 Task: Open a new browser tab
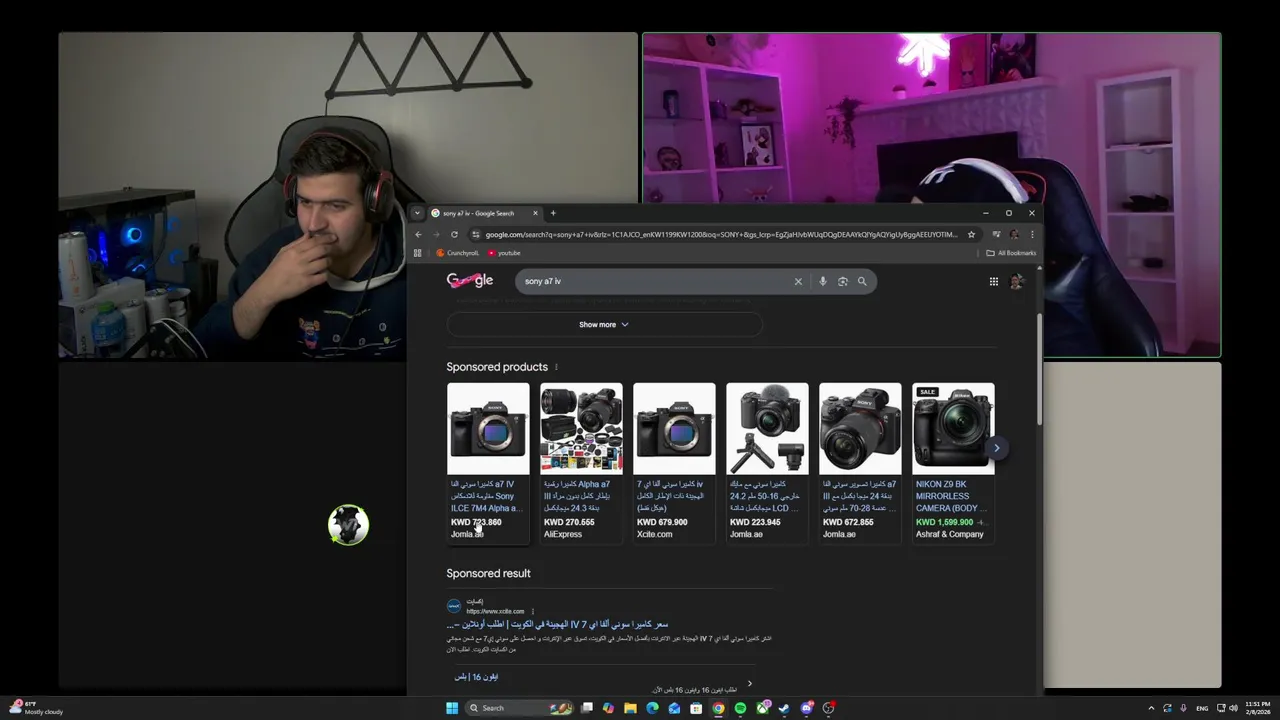click(553, 213)
